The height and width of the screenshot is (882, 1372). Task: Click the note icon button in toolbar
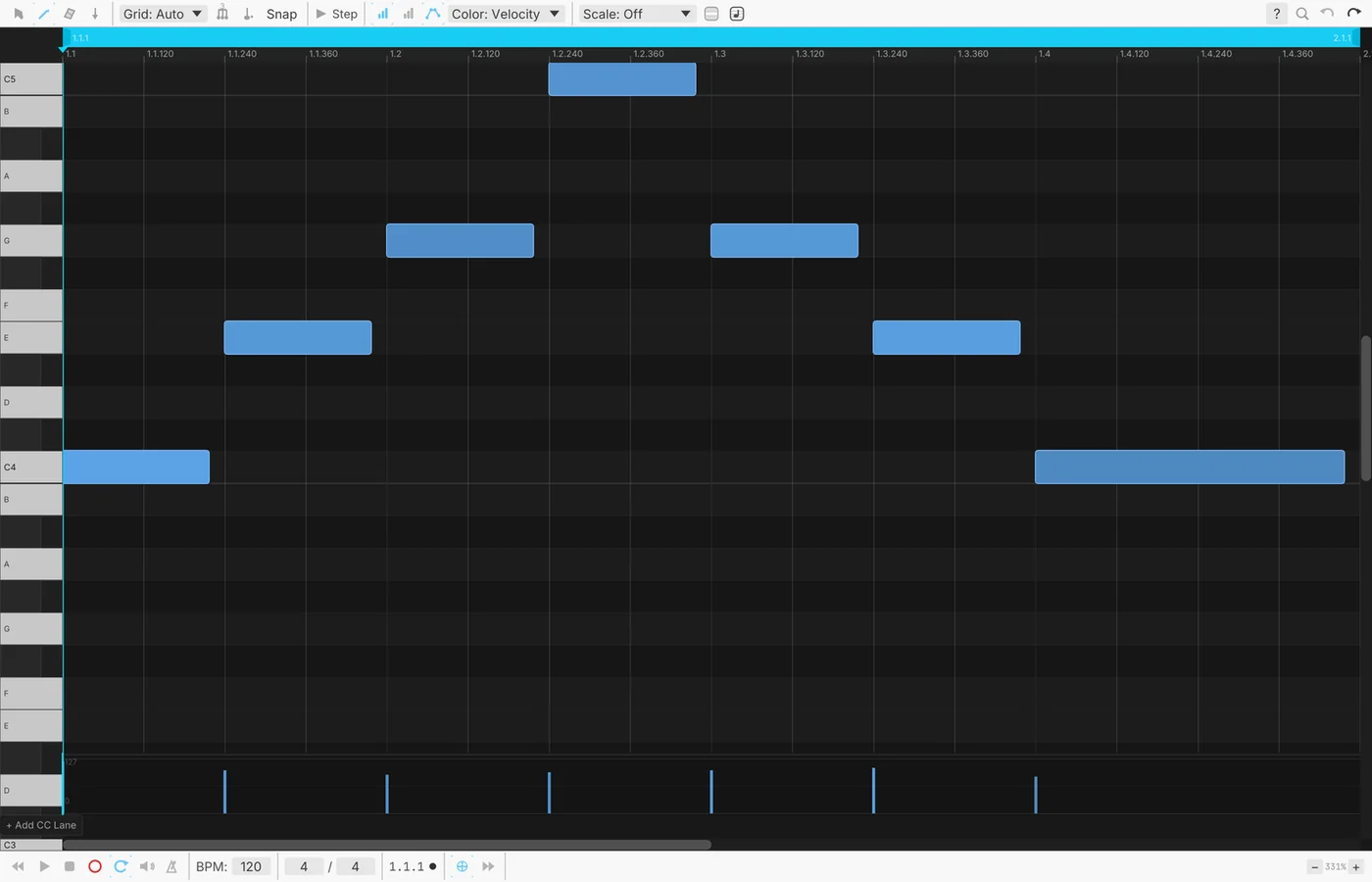737,14
